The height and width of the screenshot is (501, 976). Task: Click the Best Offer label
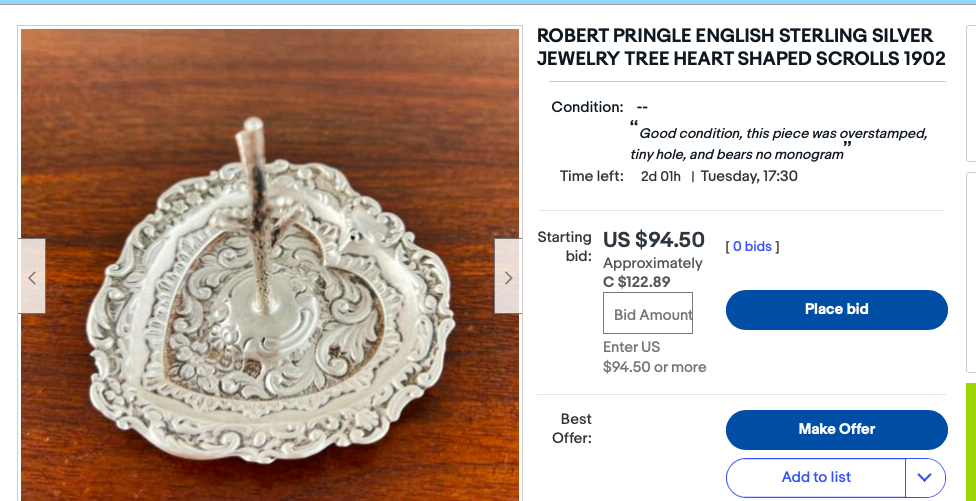575,428
